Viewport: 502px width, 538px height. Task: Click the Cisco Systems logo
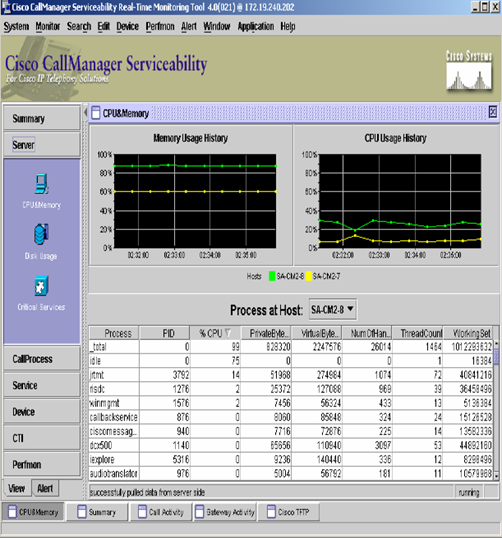point(469,70)
